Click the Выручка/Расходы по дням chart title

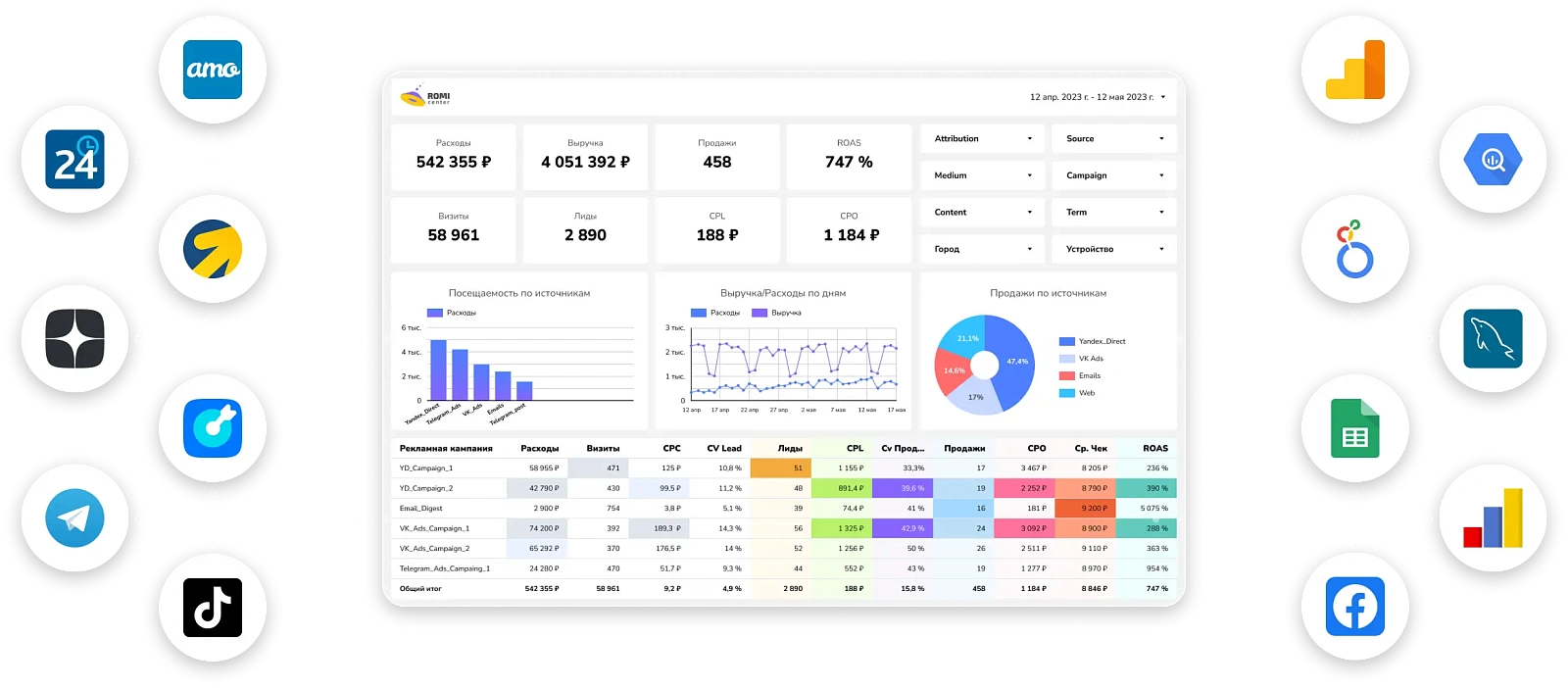pyautogui.click(x=783, y=293)
